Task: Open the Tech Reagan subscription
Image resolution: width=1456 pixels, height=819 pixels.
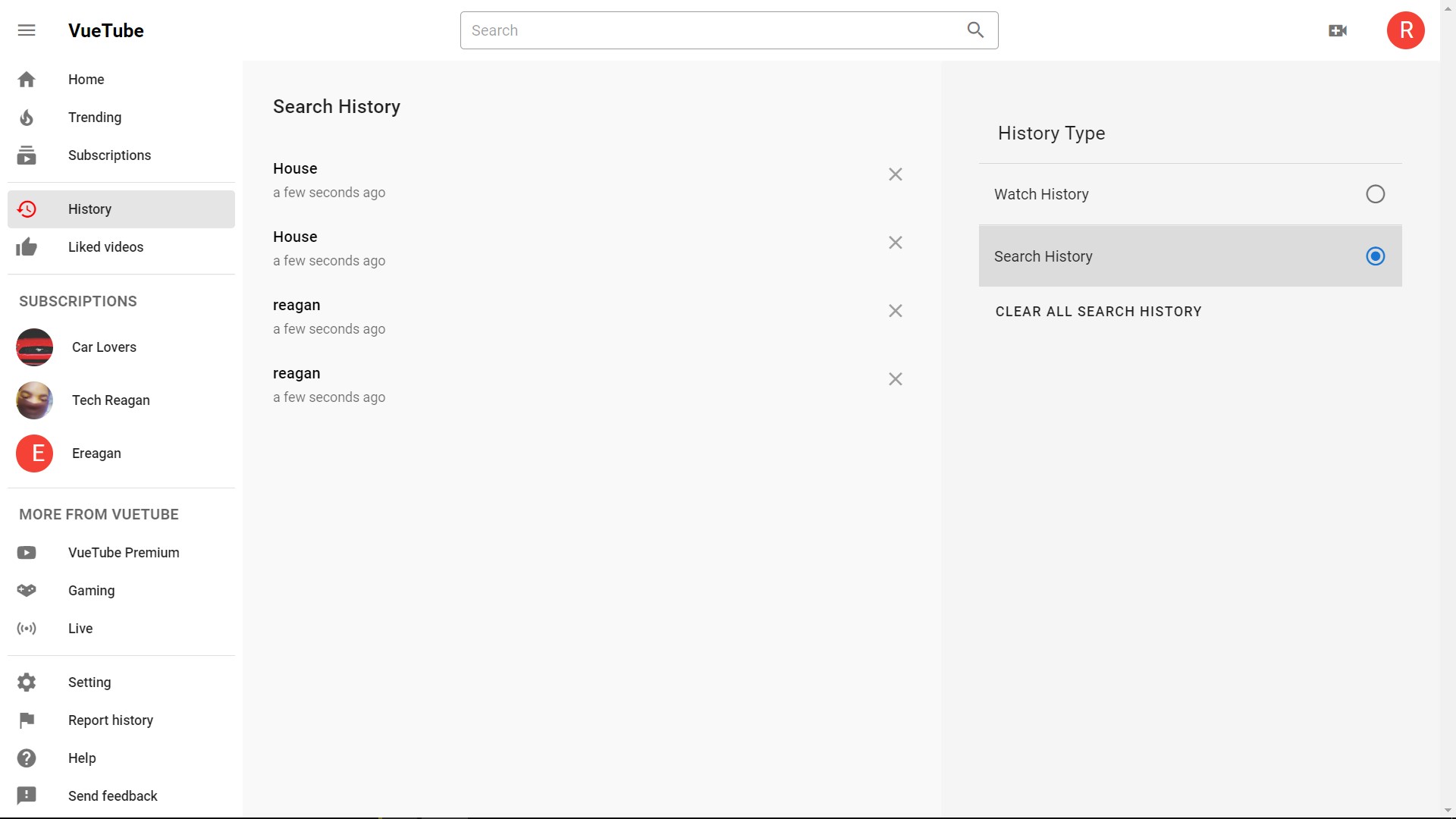Action: coord(111,400)
